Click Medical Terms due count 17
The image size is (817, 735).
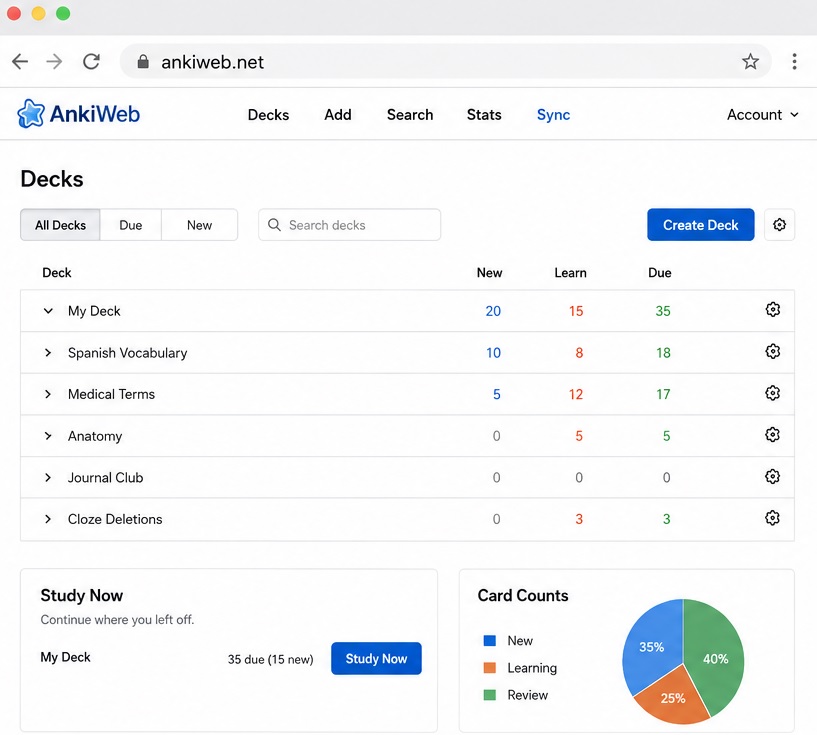click(663, 394)
